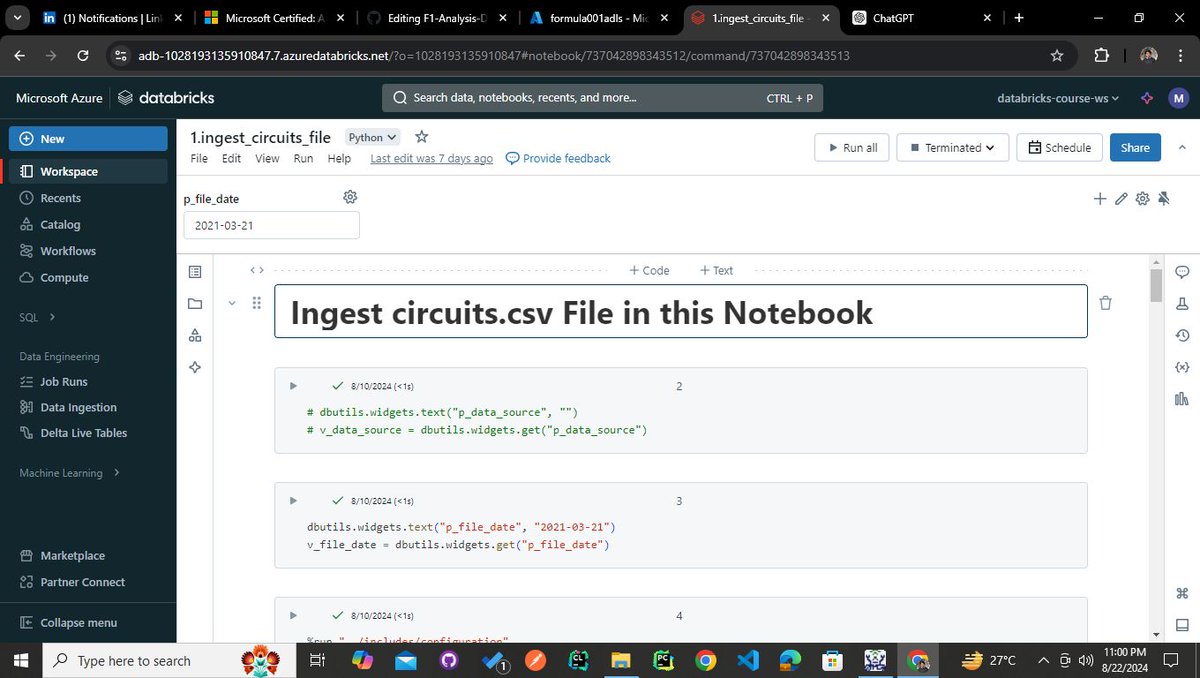Open the table of contents panel icon
This screenshot has width=1200, height=678.
(x=195, y=272)
